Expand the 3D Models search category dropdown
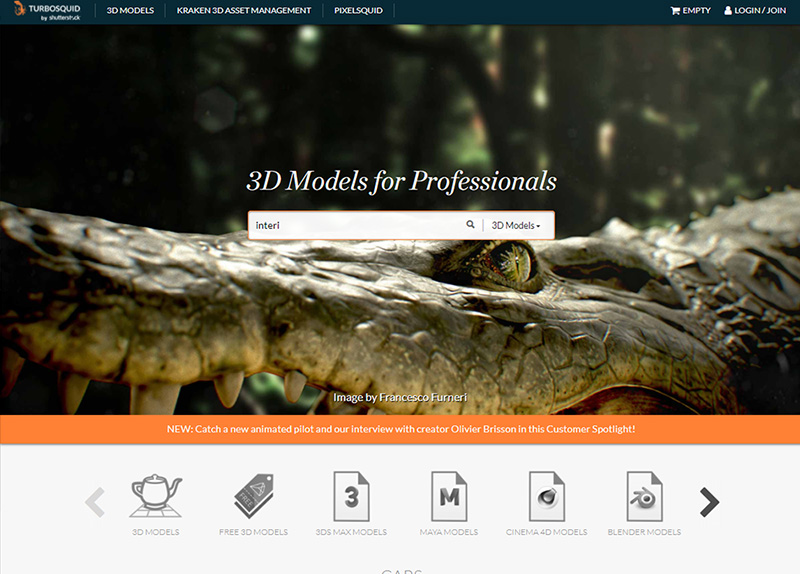Viewport: 800px width, 574px height. (516, 226)
